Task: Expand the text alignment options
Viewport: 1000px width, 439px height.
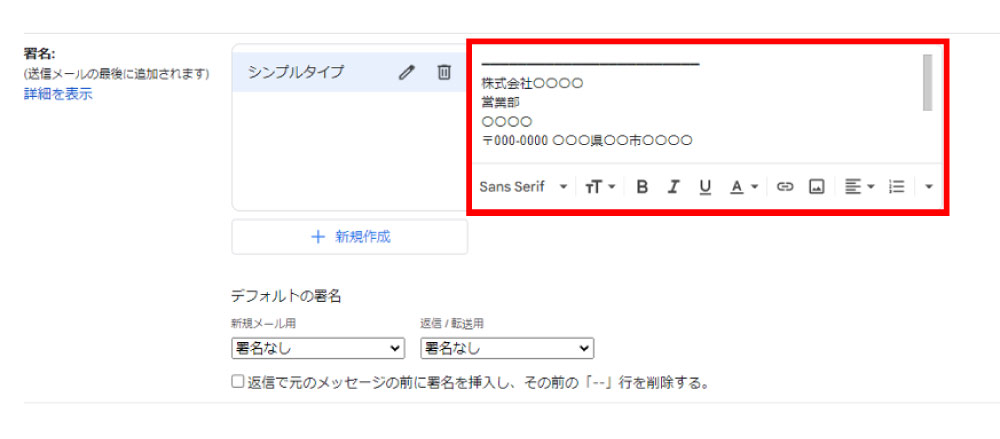Action: (859, 187)
